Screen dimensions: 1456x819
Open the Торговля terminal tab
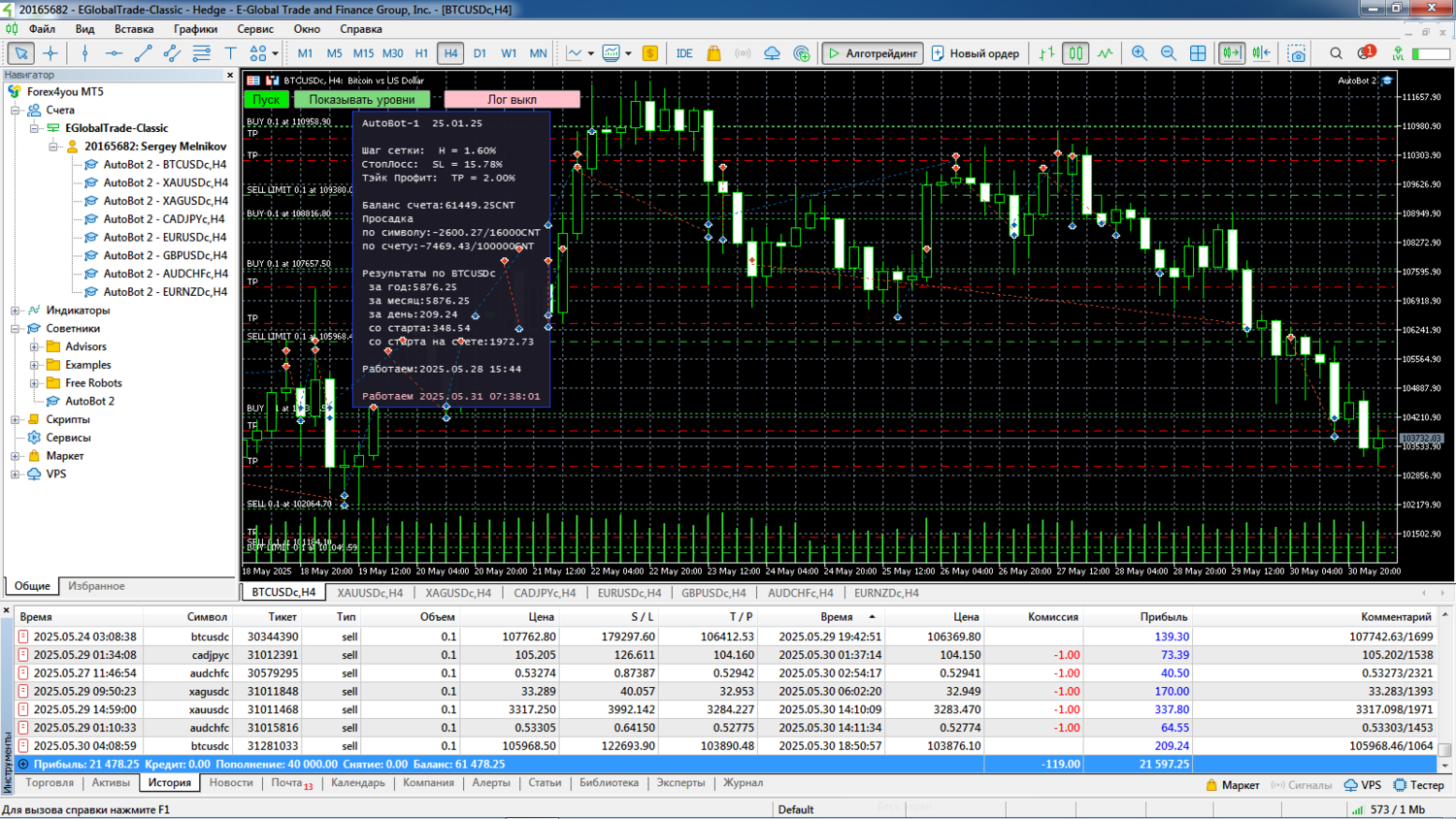[x=50, y=783]
